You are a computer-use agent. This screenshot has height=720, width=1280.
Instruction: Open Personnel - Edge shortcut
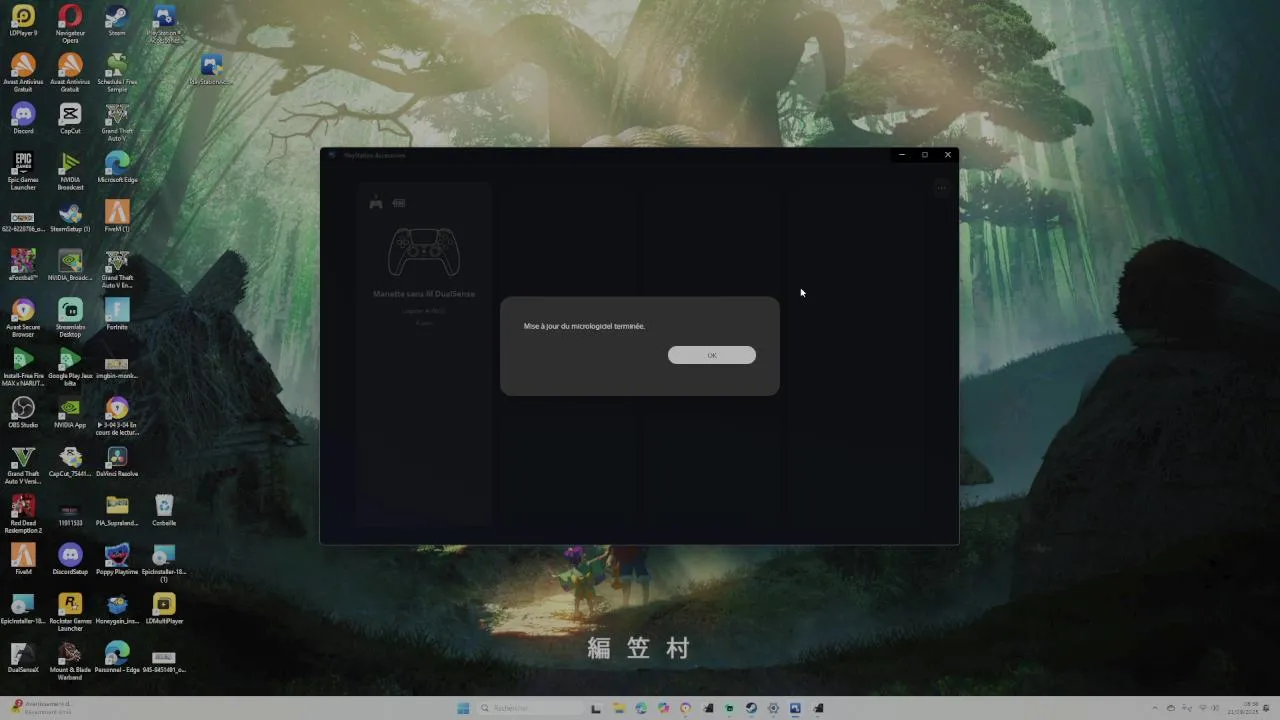(117, 658)
